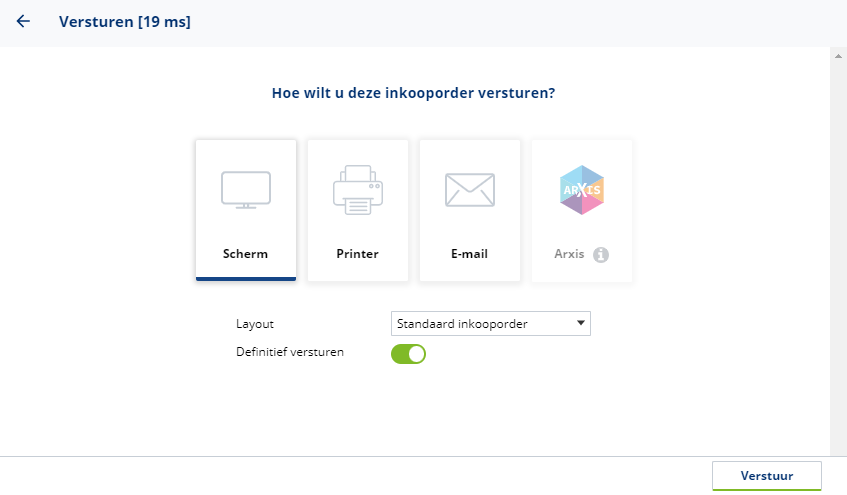Click the vertical scrollbar track
This screenshot has width=847, height=495.
[838, 250]
